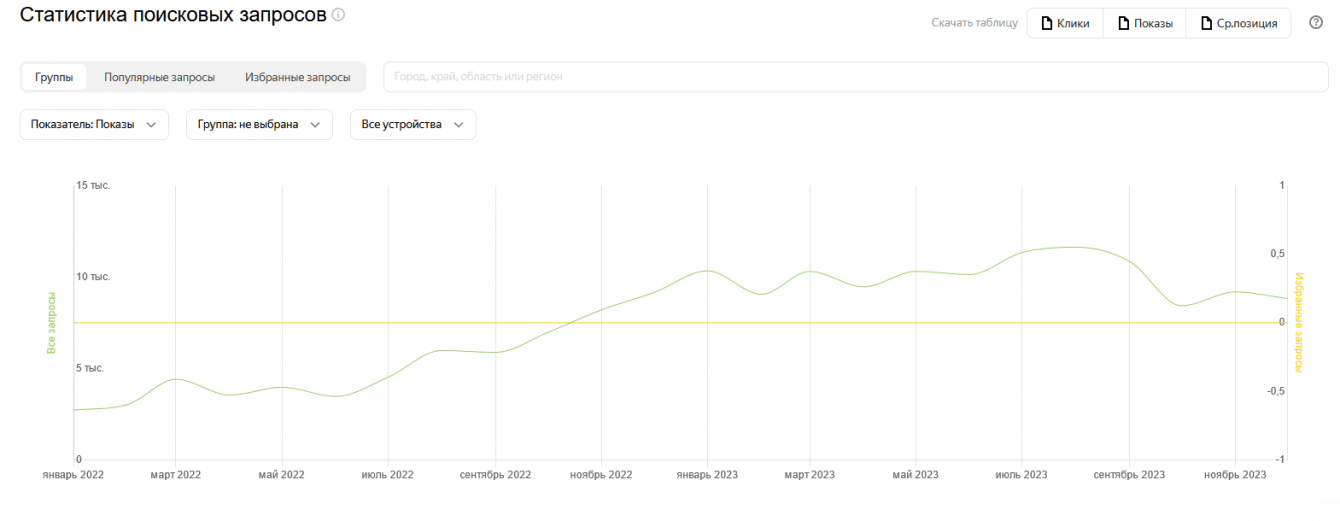Viewport: 1340px width, 521px height.
Task: Click the info icon beside the page title
Action: (x=339, y=15)
